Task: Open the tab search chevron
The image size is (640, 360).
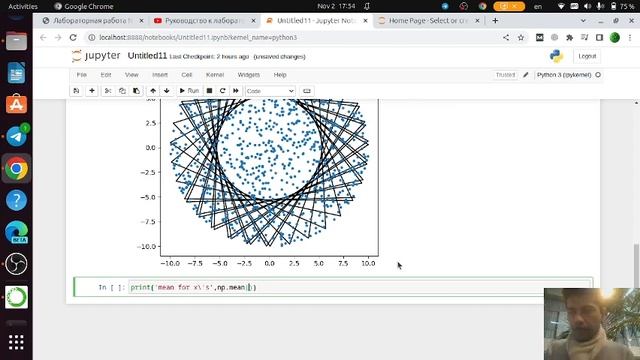Action: (x=583, y=20)
